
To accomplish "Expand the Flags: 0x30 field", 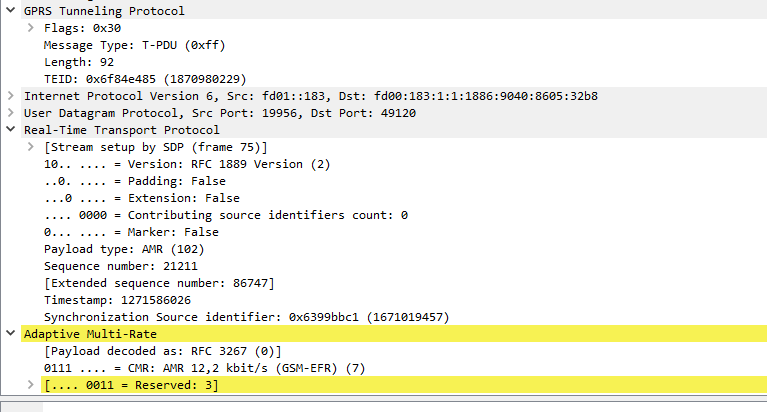I will (31, 28).
